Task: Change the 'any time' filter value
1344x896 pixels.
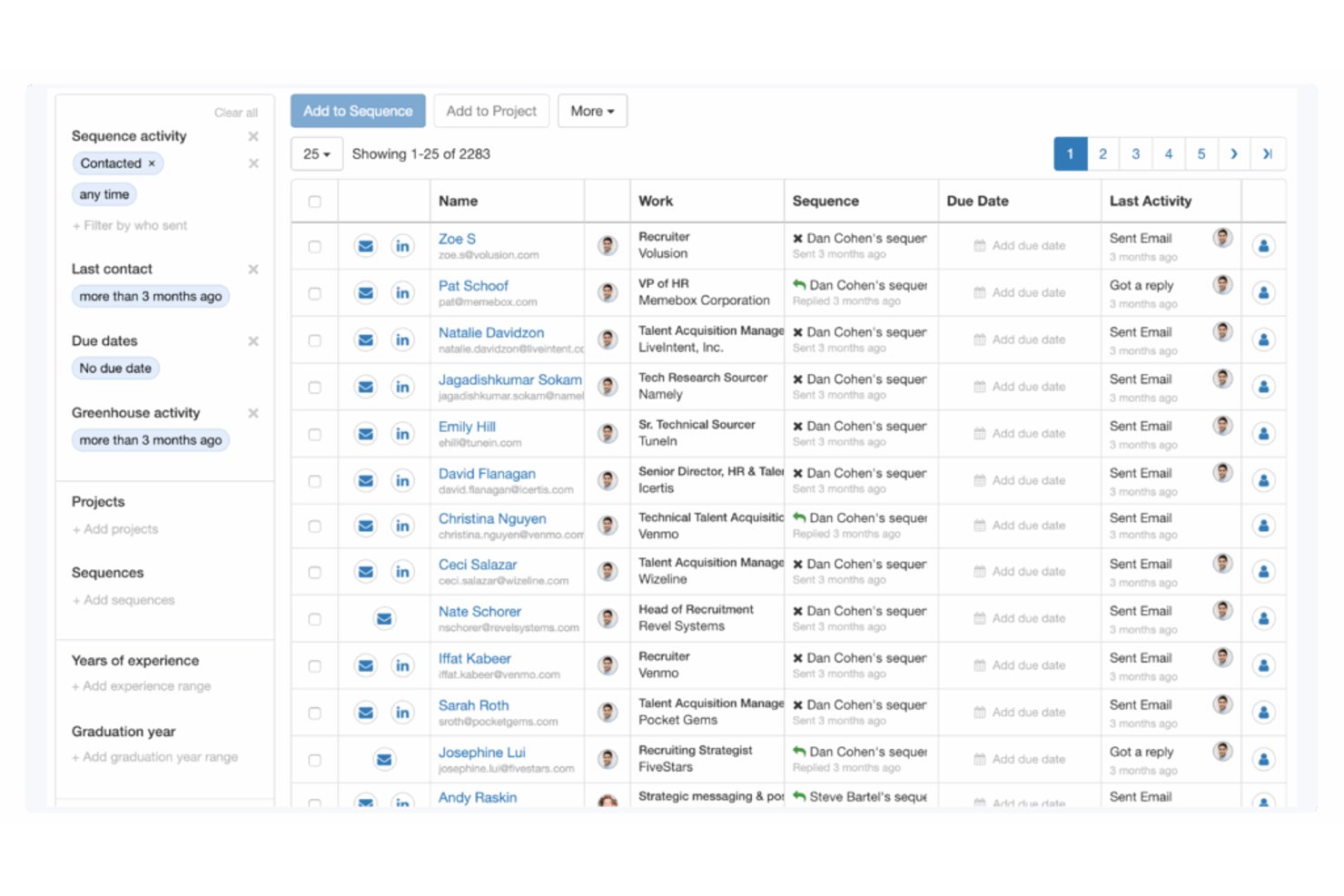Action: point(104,194)
